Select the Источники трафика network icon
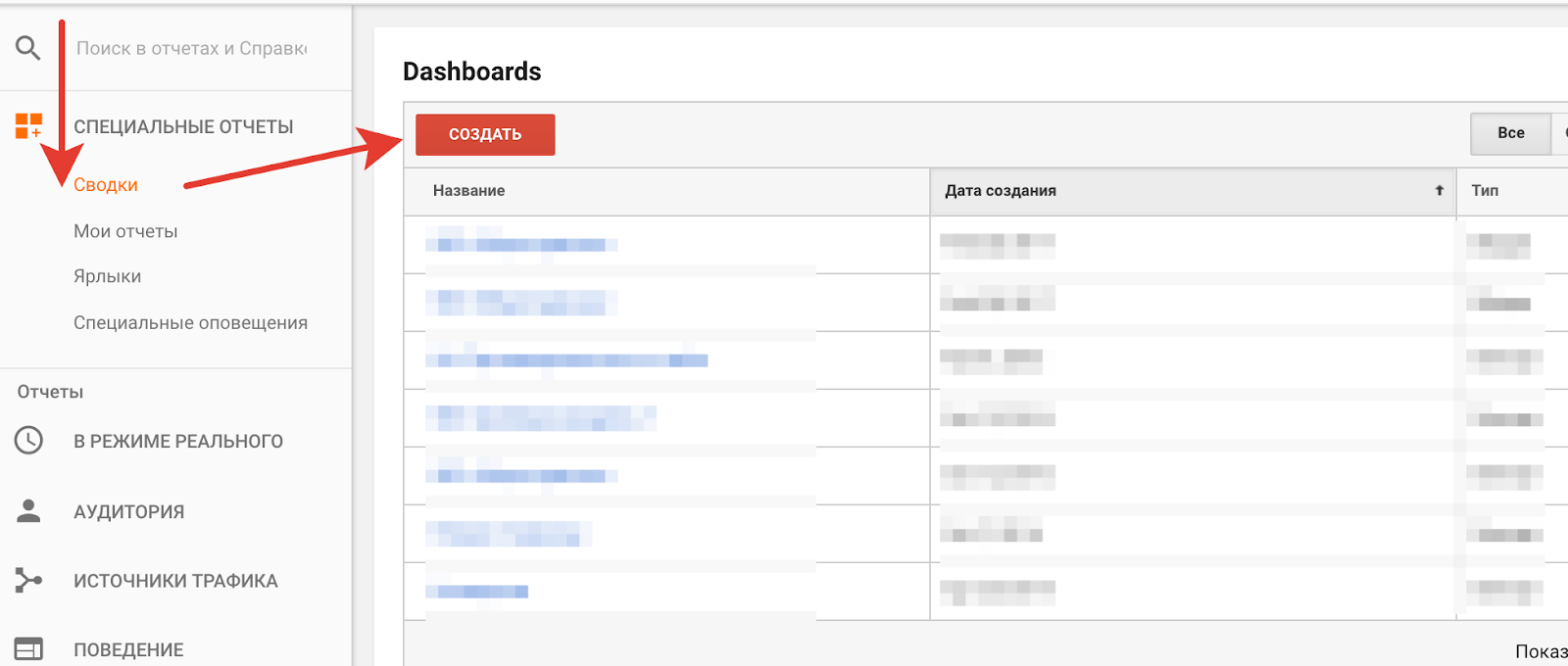The image size is (1568, 666). pyautogui.click(x=27, y=580)
